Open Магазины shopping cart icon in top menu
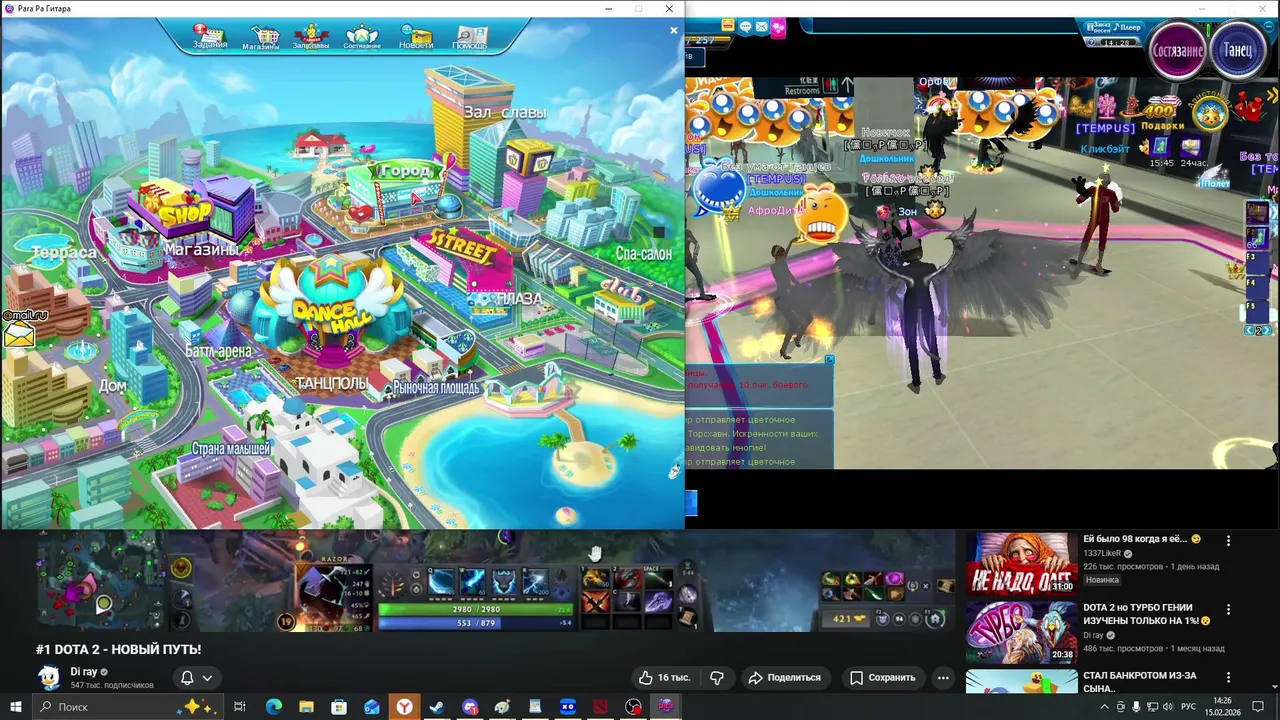Viewport: 1280px width, 720px height. 260,38
